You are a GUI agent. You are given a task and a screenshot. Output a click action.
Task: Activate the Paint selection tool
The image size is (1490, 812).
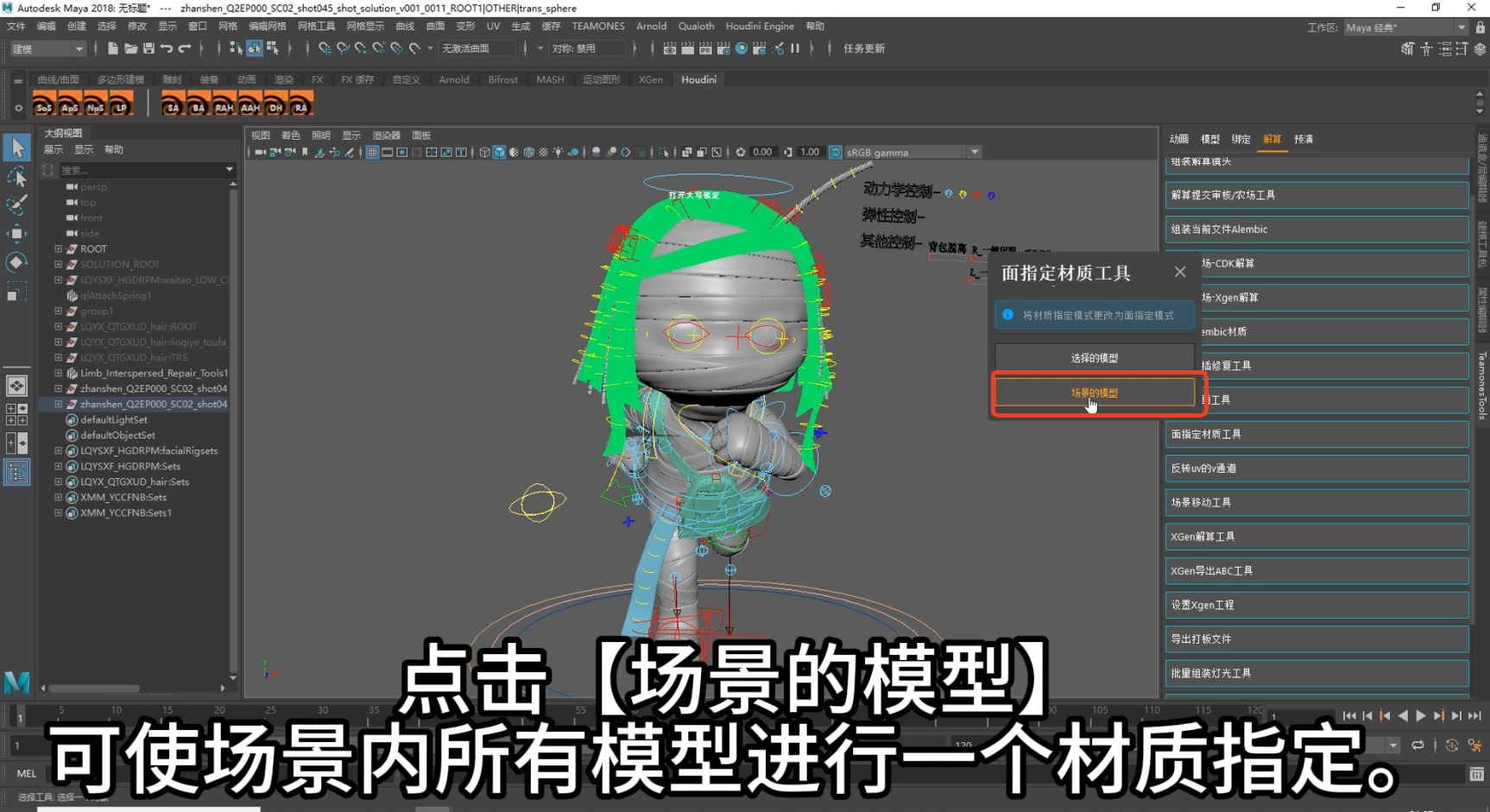(16, 205)
